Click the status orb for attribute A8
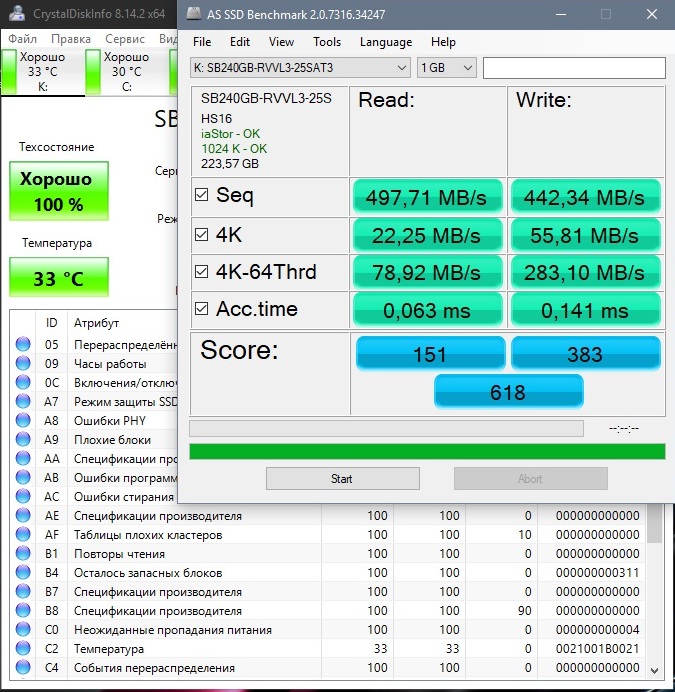 23,420
